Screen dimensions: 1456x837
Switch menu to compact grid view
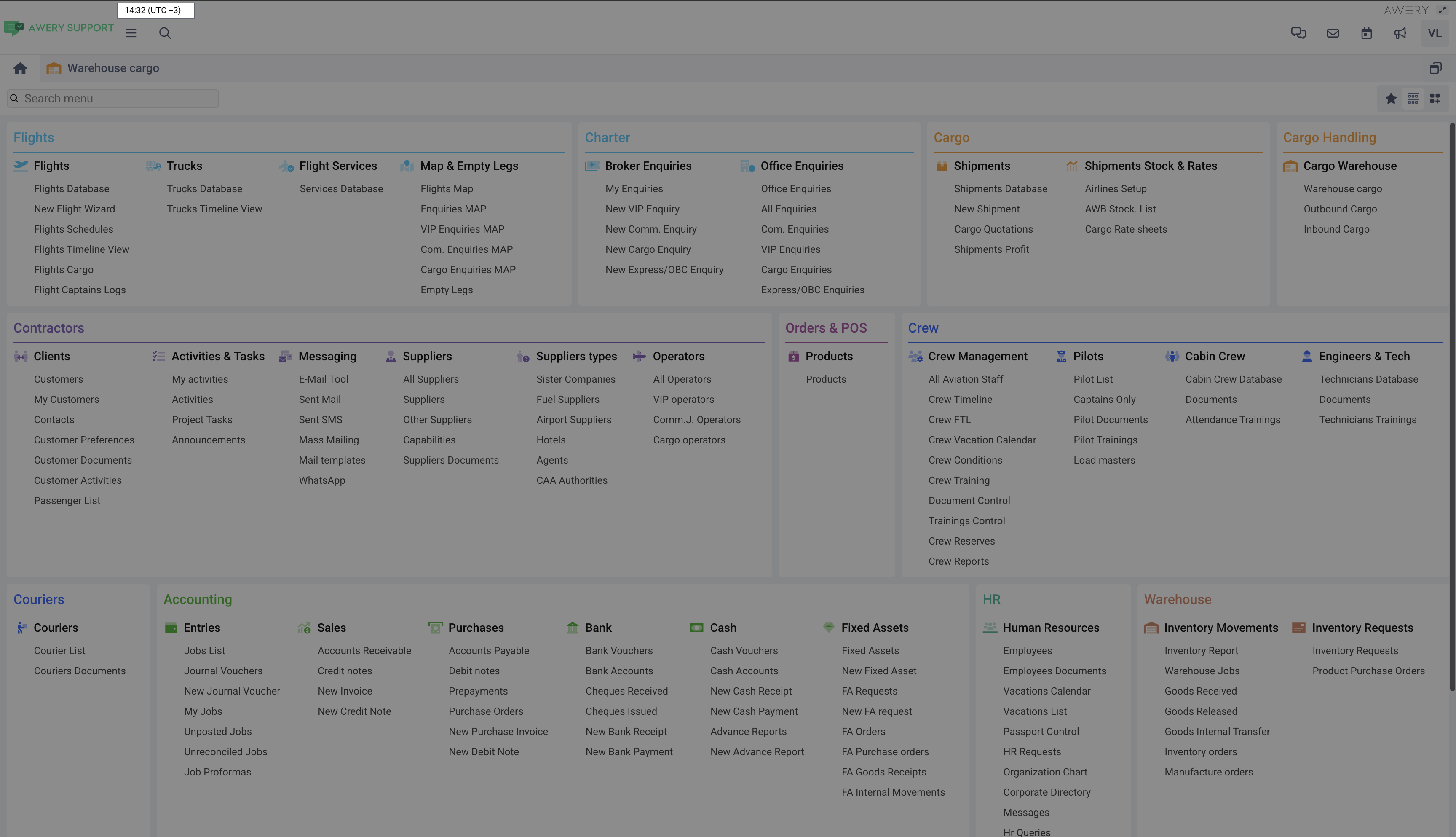click(x=1413, y=98)
